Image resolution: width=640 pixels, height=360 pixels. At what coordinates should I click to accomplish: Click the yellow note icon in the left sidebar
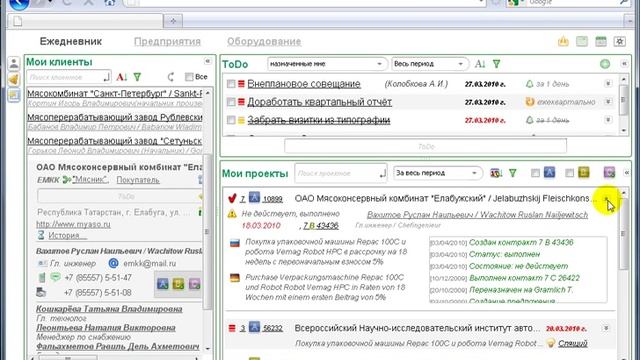point(13,95)
